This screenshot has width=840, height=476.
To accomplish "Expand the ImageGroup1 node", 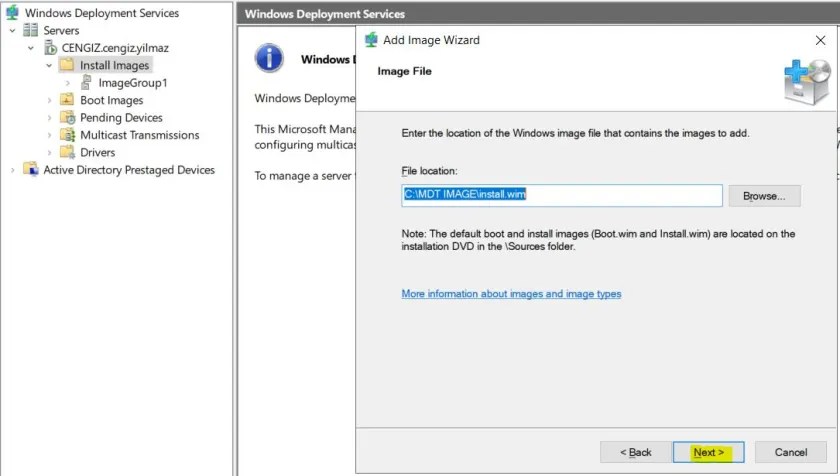I will [x=68, y=83].
